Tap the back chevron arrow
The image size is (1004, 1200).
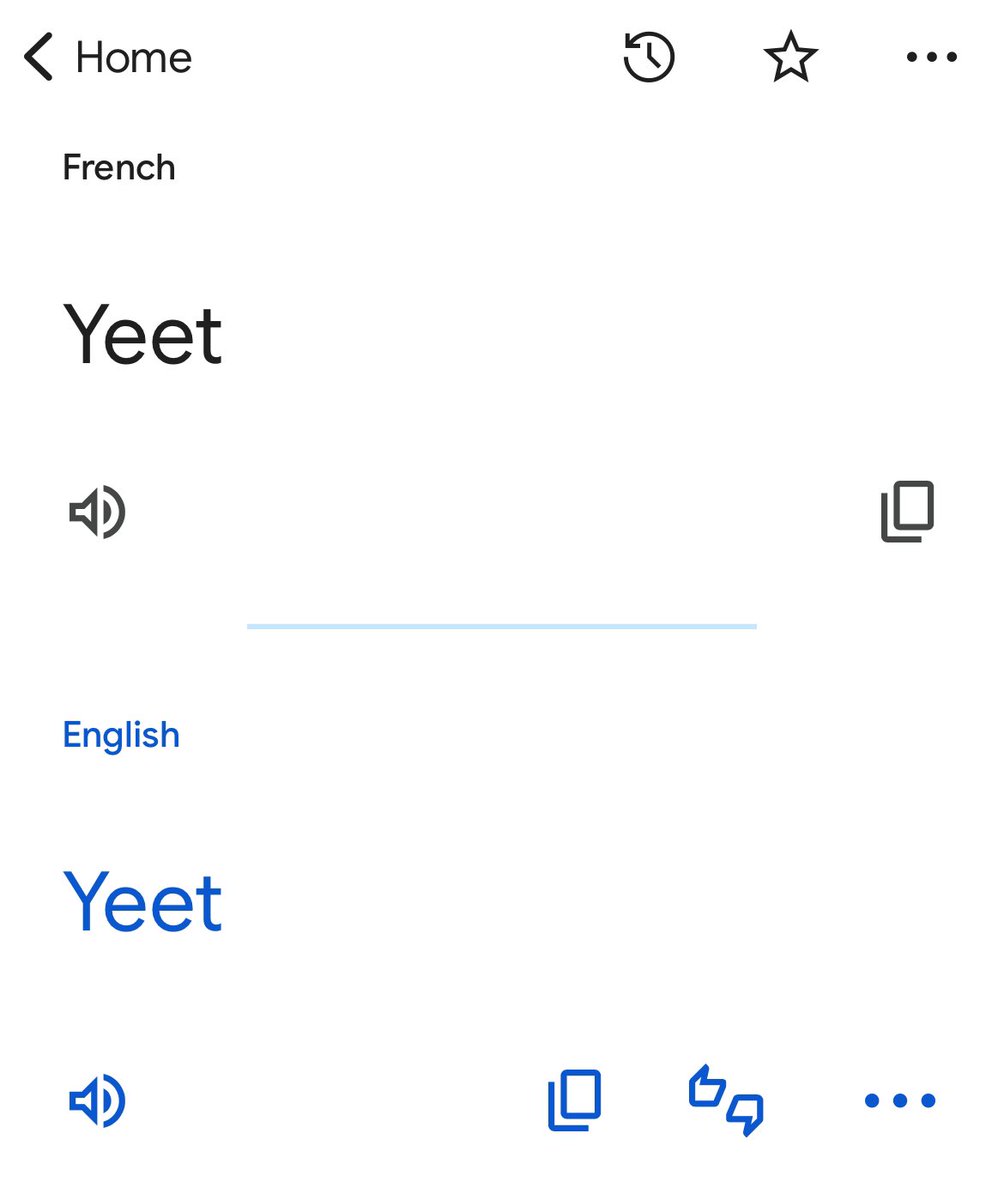[x=38, y=57]
